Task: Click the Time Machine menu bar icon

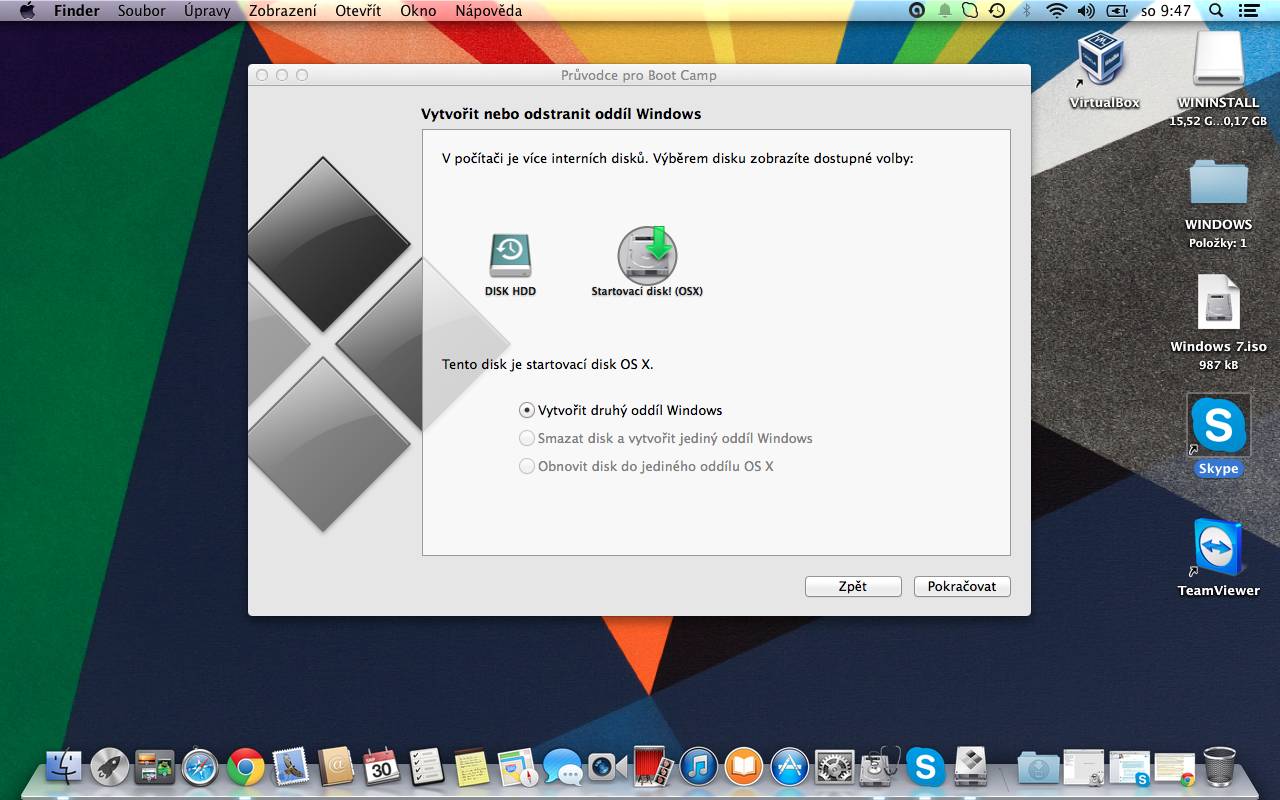Action: coord(996,11)
